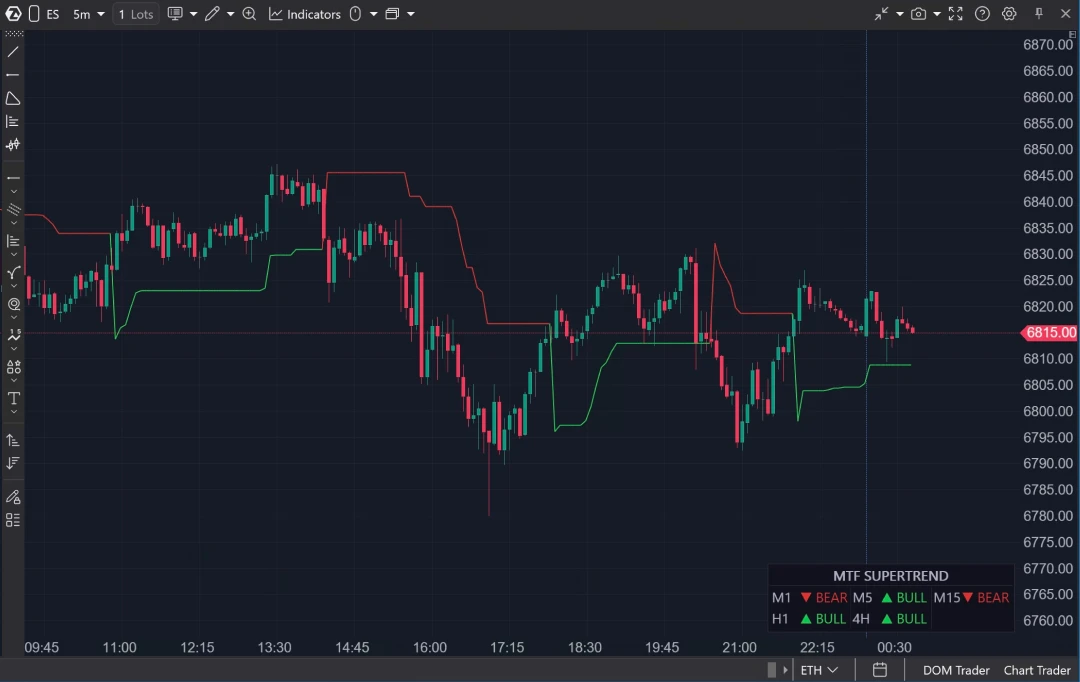Click the sidebar drag grip at top
This screenshot has width=1080, height=682.
tap(14, 34)
